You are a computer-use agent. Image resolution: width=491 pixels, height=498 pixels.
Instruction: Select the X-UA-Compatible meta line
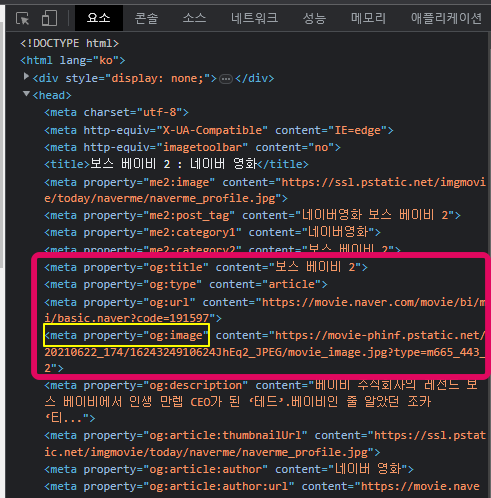[x=219, y=130]
